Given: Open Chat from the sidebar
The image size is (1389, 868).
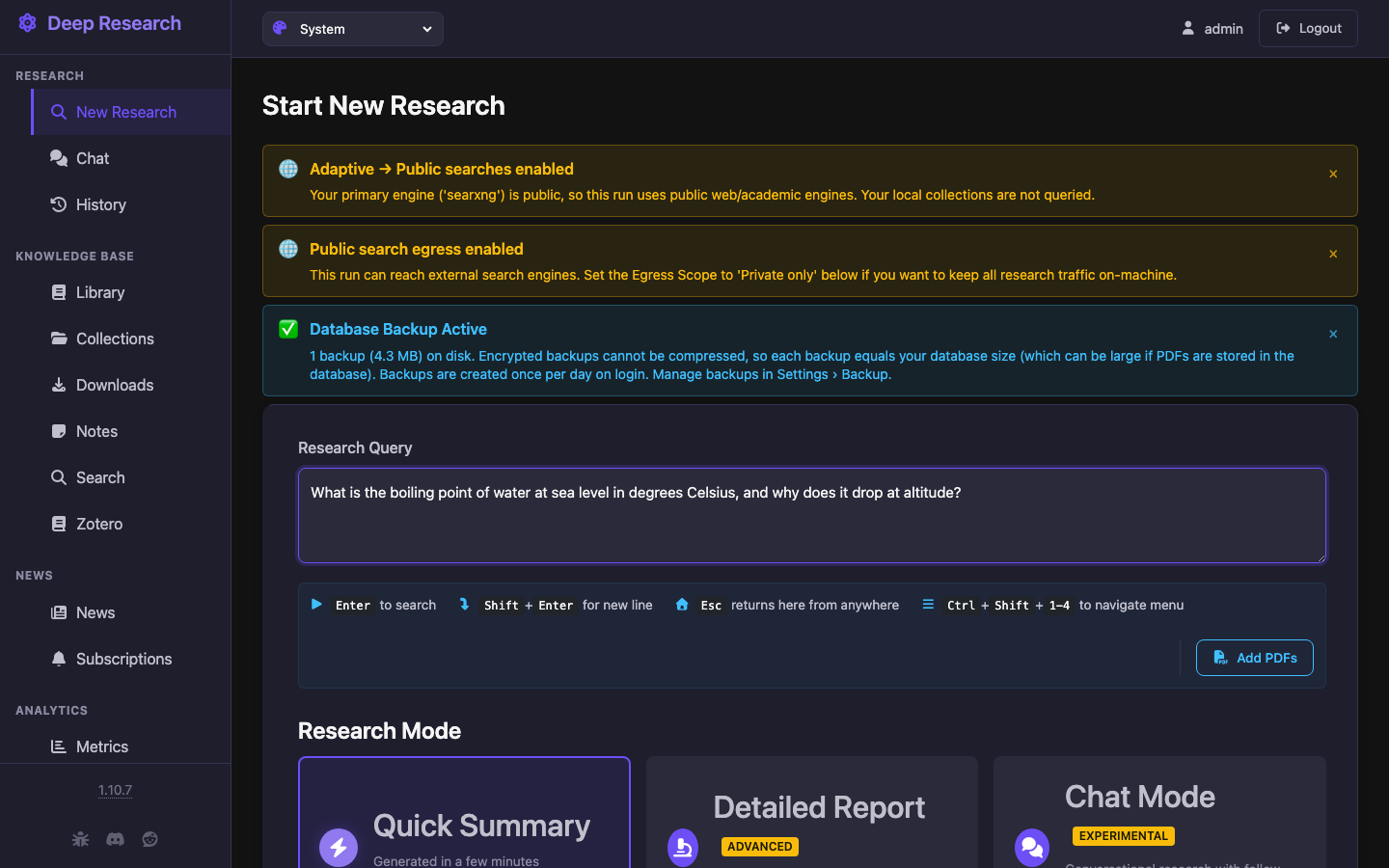Looking at the screenshot, I should [x=131, y=158].
